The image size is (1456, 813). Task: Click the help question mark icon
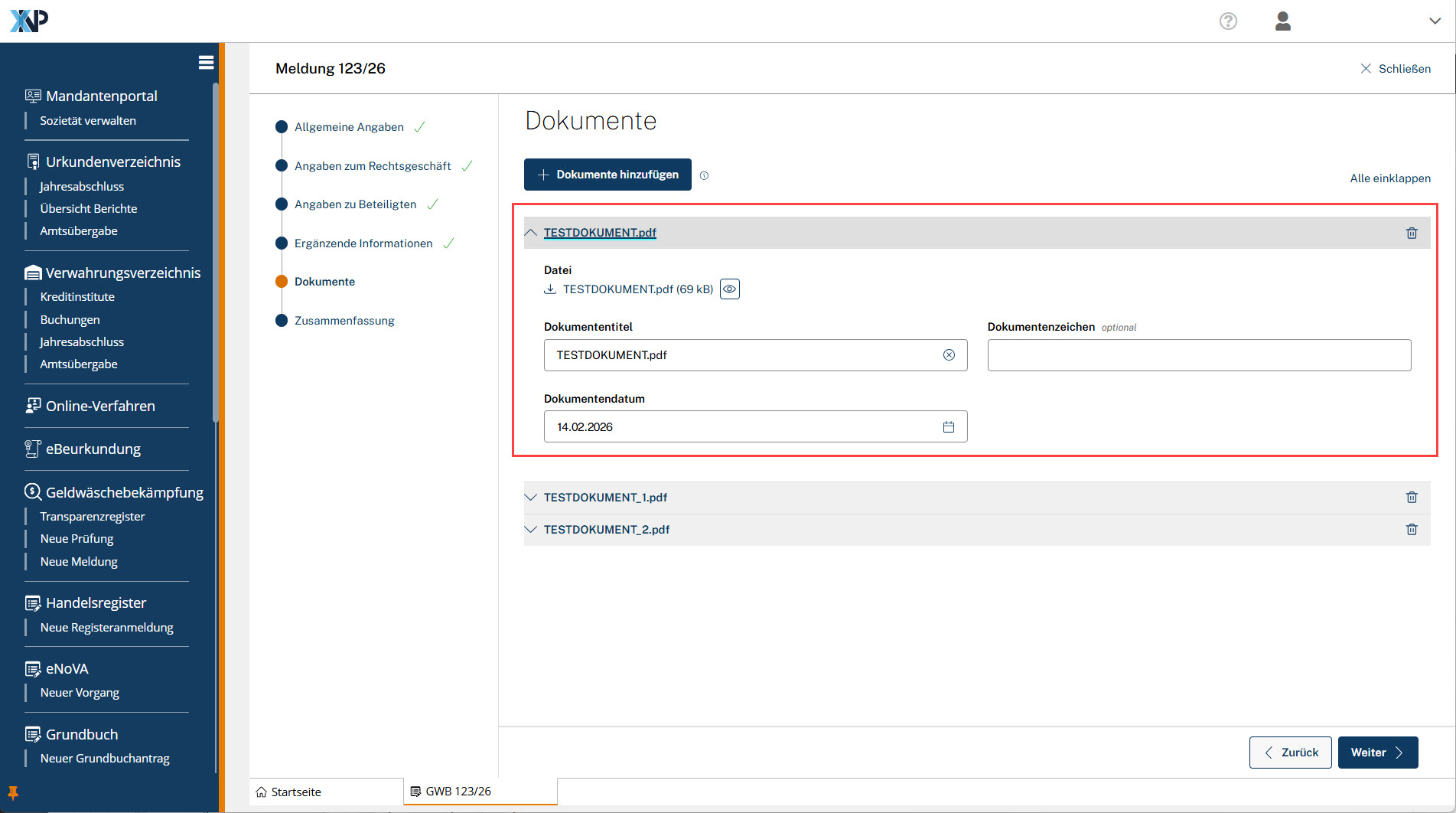tap(1228, 21)
